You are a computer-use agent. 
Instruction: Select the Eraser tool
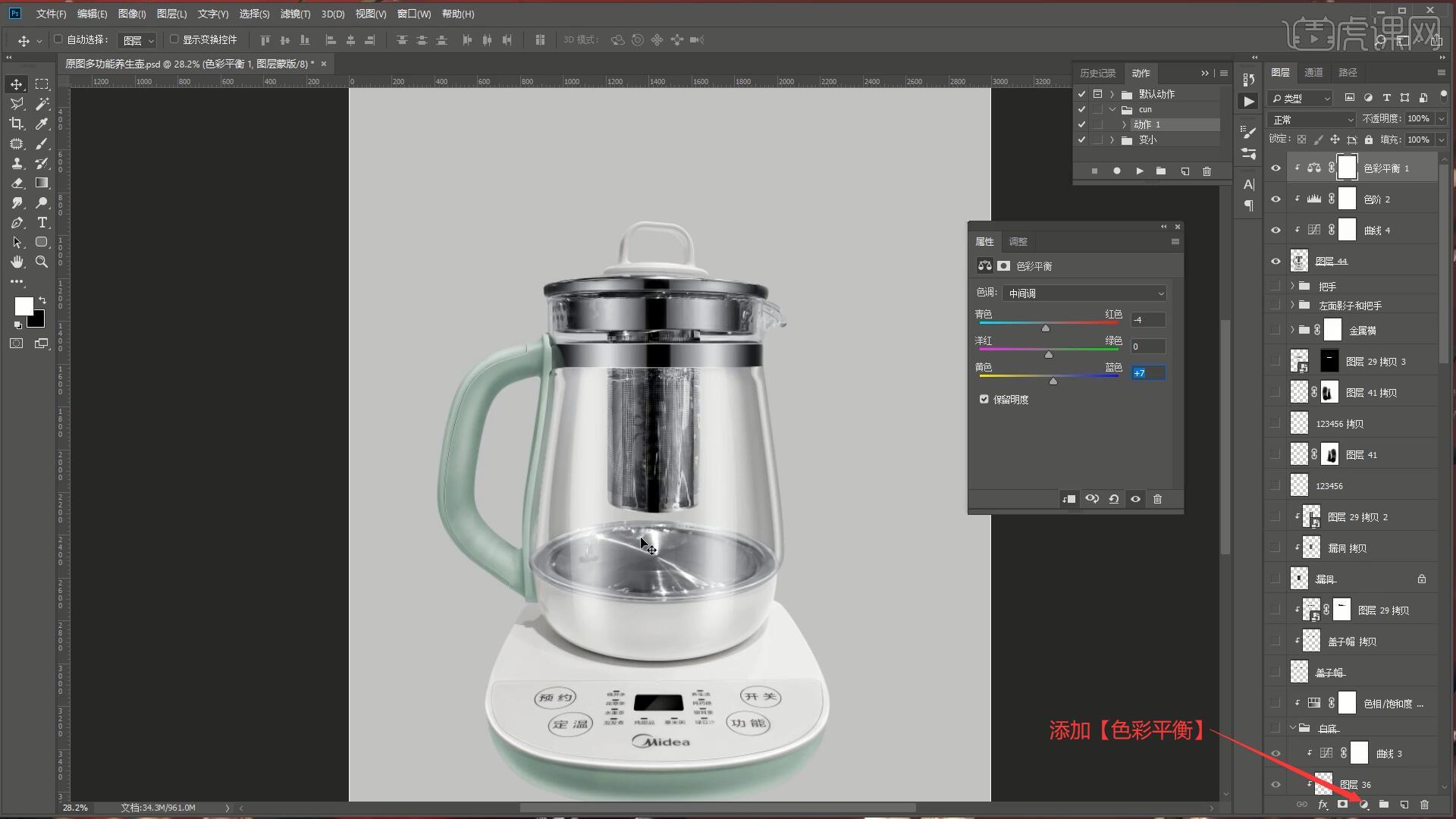click(17, 183)
